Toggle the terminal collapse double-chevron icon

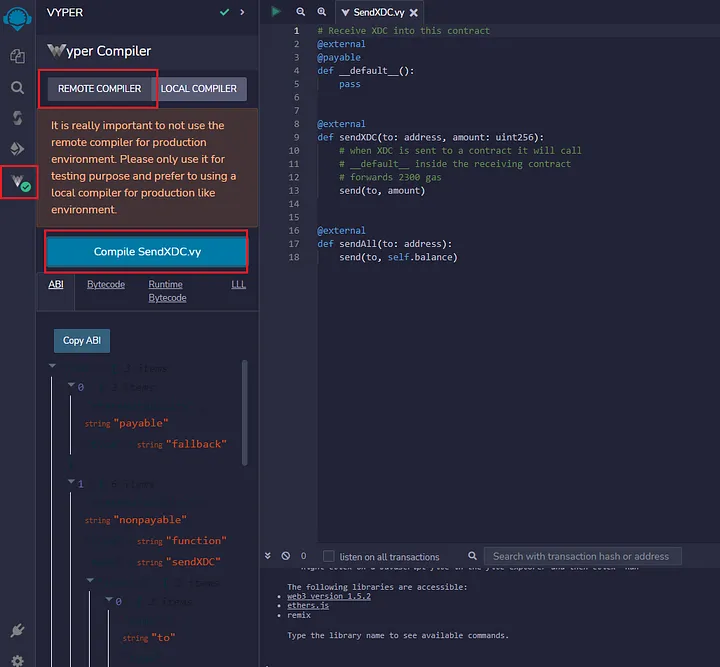point(268,556)
